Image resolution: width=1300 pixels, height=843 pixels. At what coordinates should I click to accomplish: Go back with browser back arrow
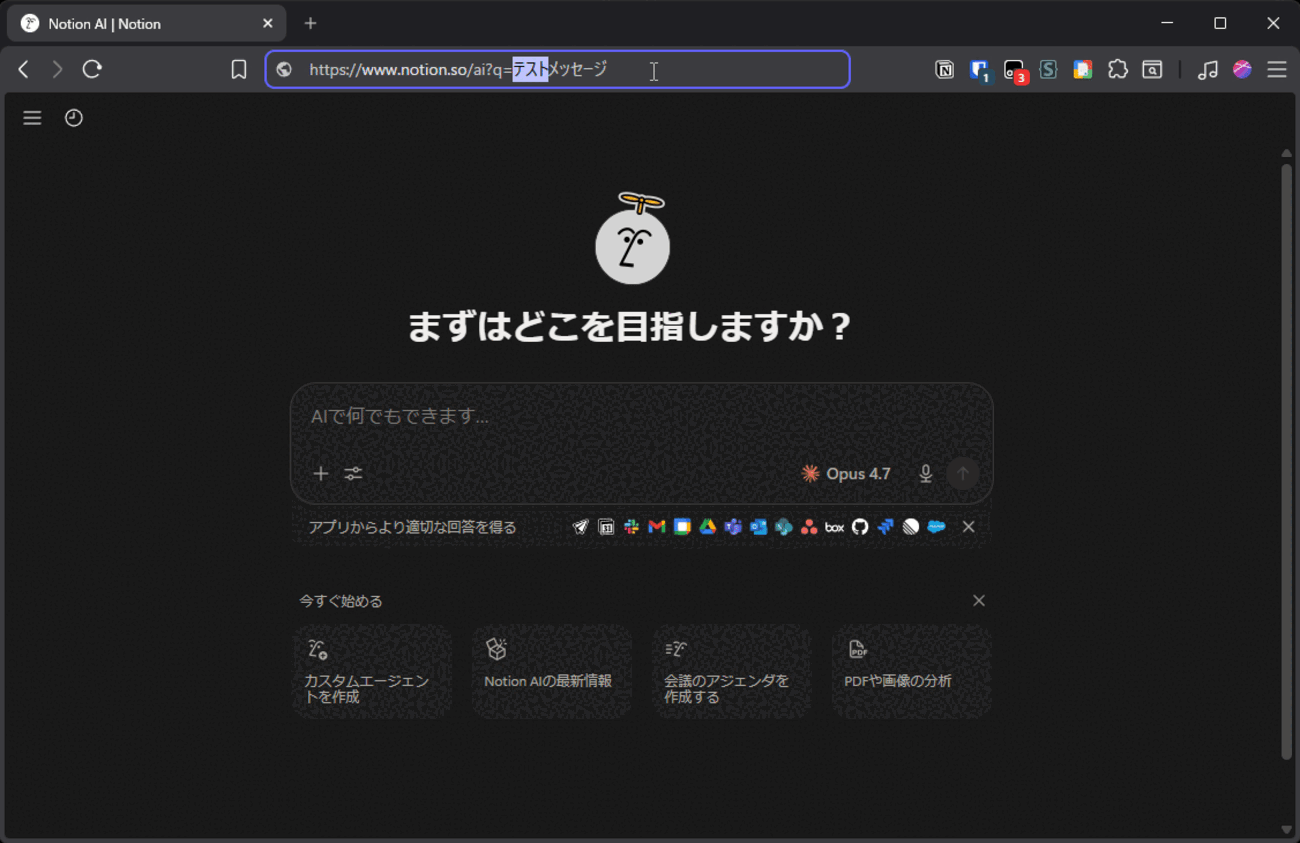(x=24, y=69)
